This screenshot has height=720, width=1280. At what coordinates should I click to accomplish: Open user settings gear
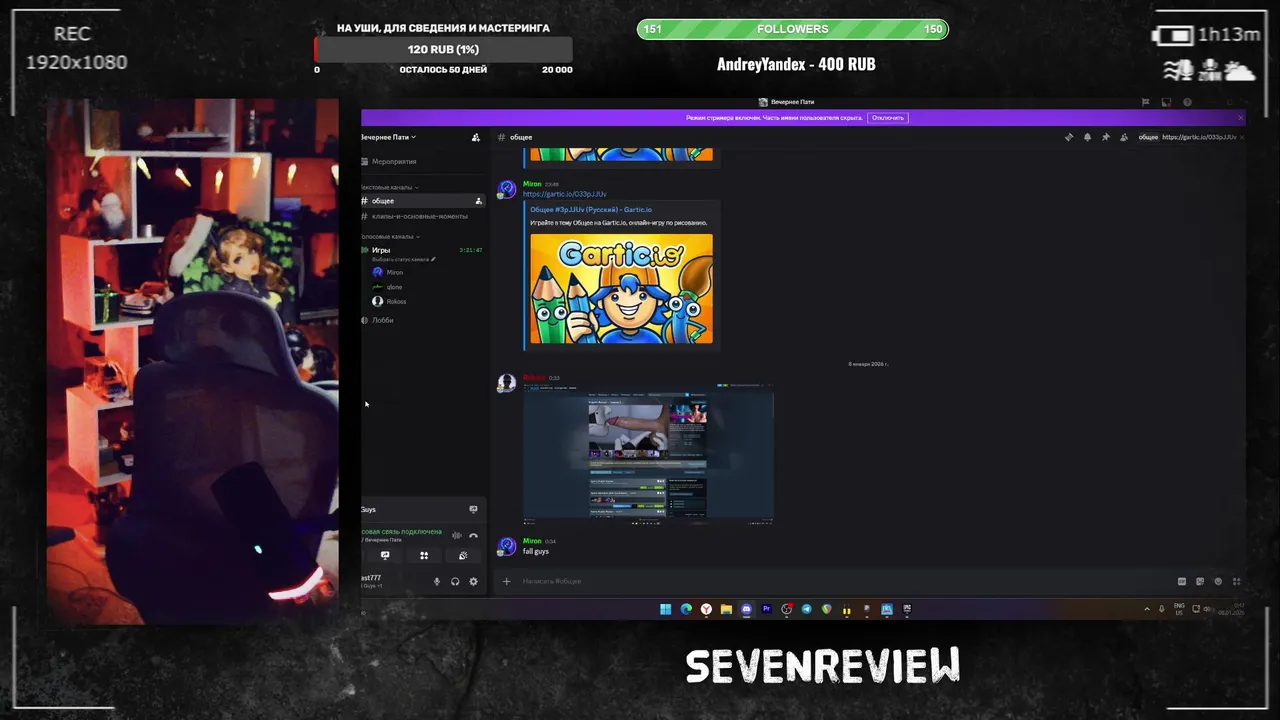473,581
